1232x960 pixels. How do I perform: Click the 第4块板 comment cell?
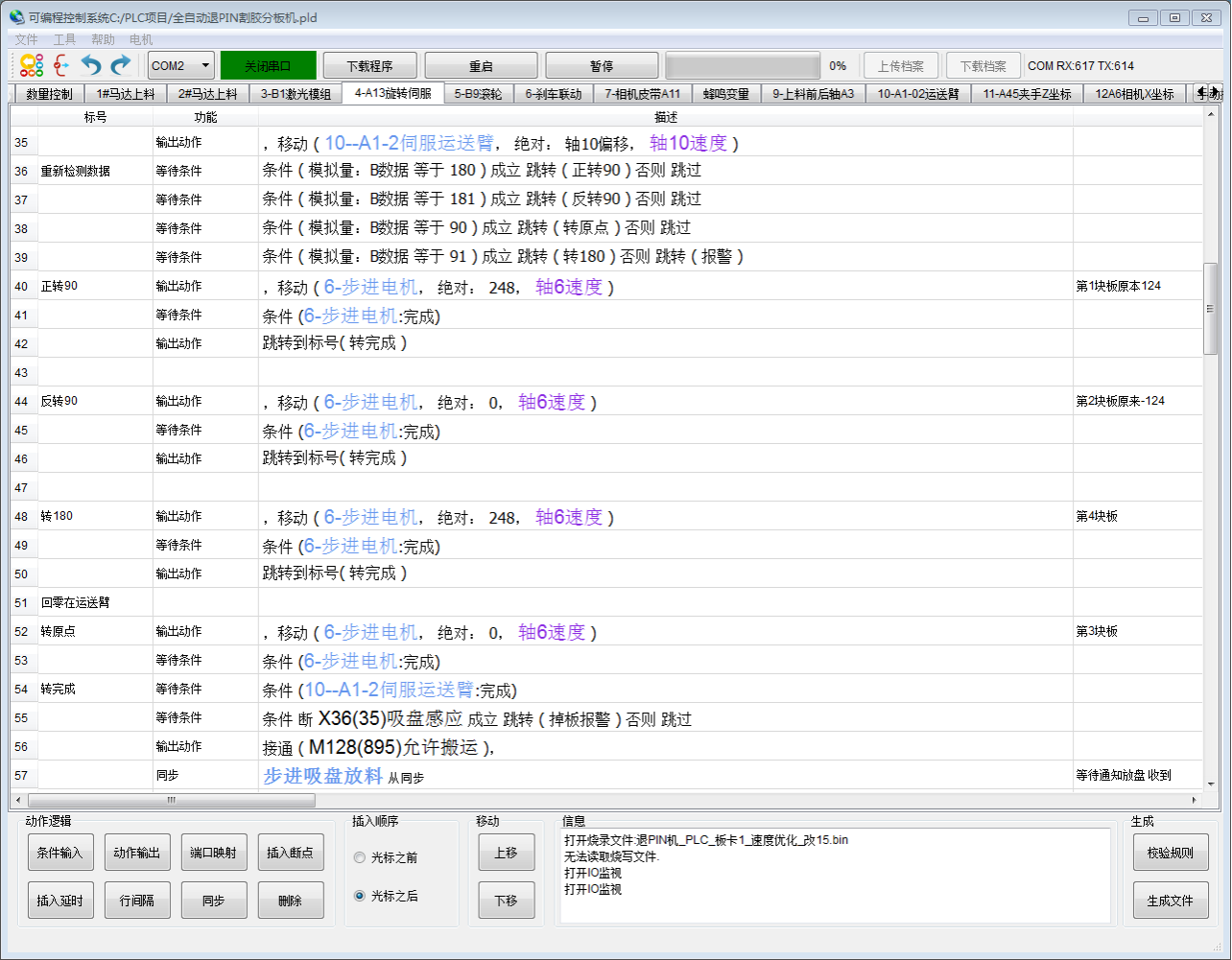coord(1137,516)
